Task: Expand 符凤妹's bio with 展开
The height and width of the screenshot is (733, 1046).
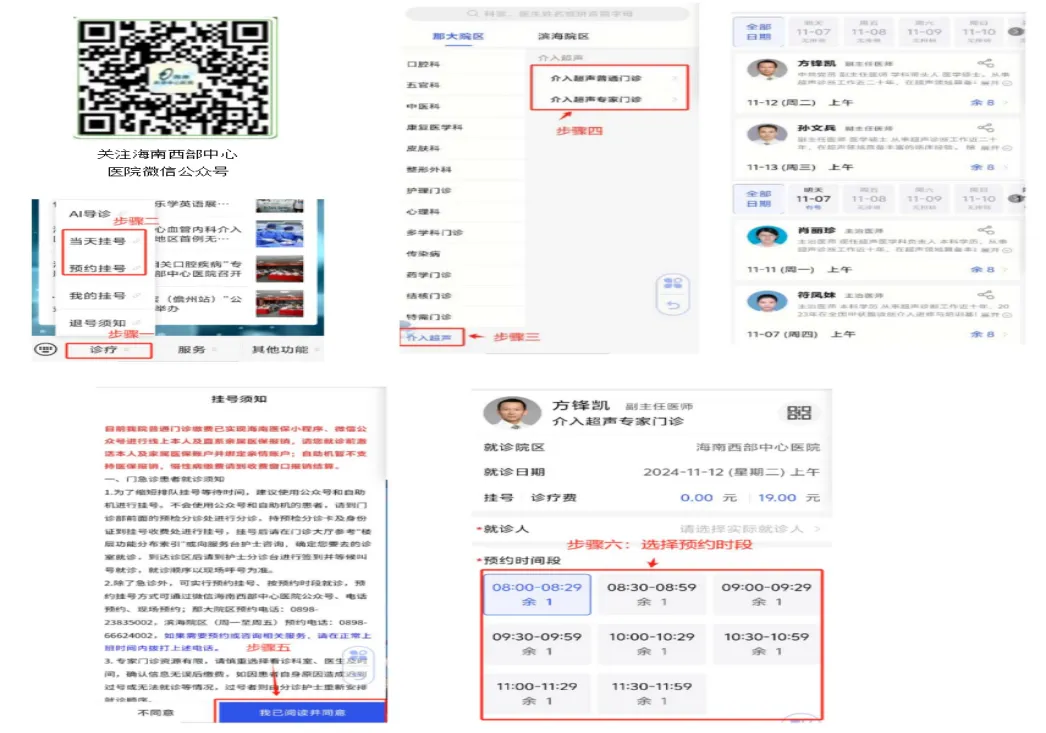Action: 997,314
